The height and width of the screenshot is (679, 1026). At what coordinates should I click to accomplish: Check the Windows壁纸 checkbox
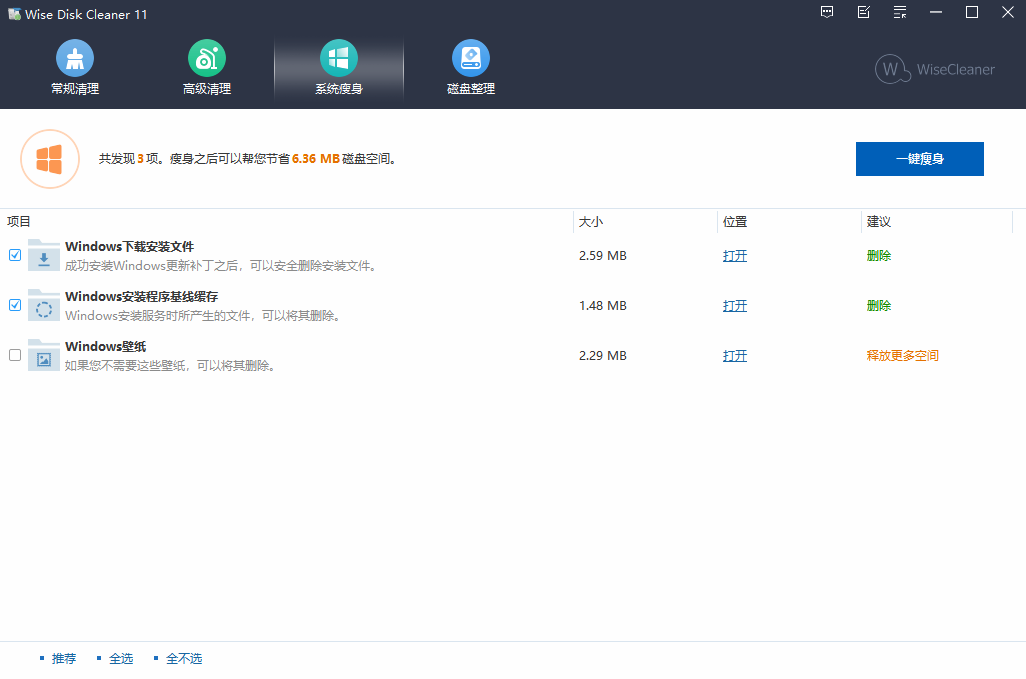[x=15, y=355]
